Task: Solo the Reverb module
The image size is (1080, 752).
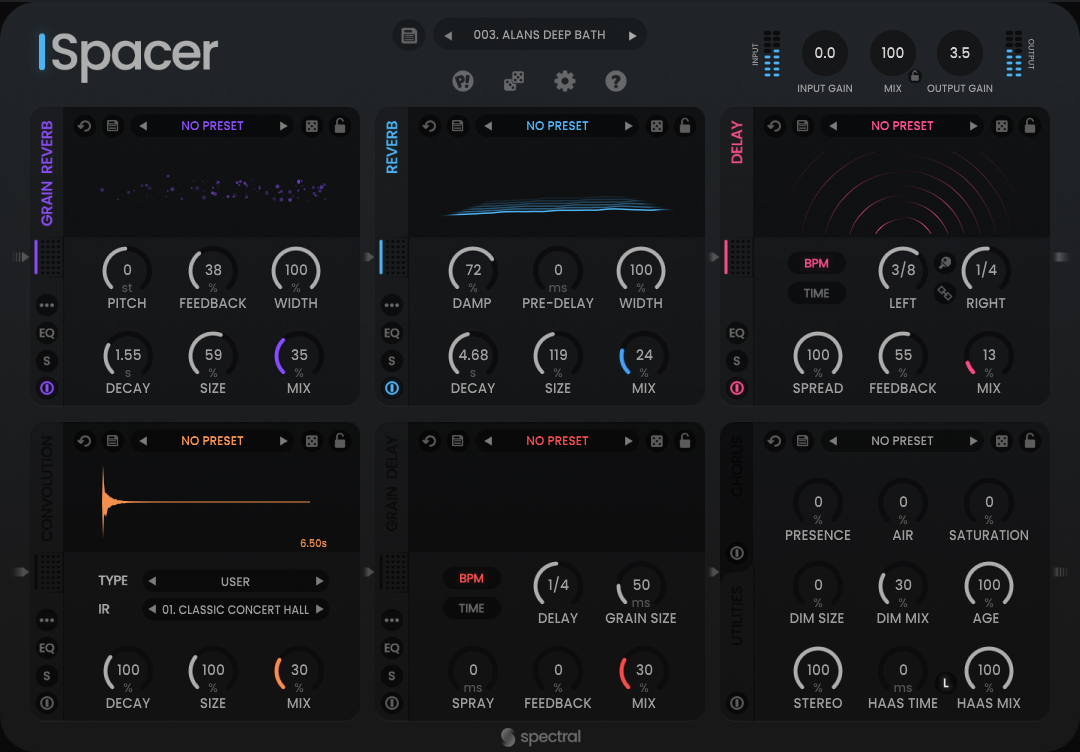Action: pyautogui.click(x=392, y=361)
